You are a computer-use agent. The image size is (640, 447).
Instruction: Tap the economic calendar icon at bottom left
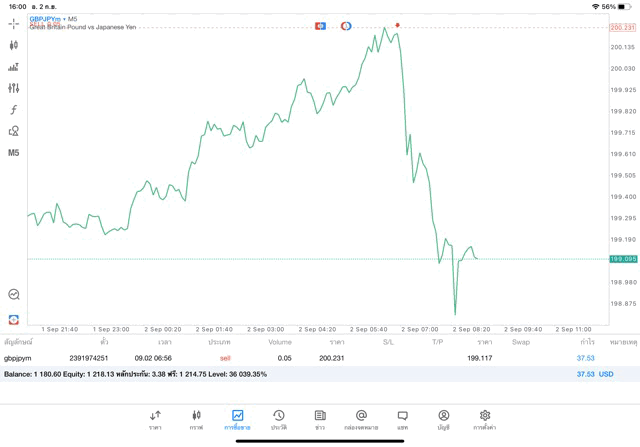coord(13,320)
